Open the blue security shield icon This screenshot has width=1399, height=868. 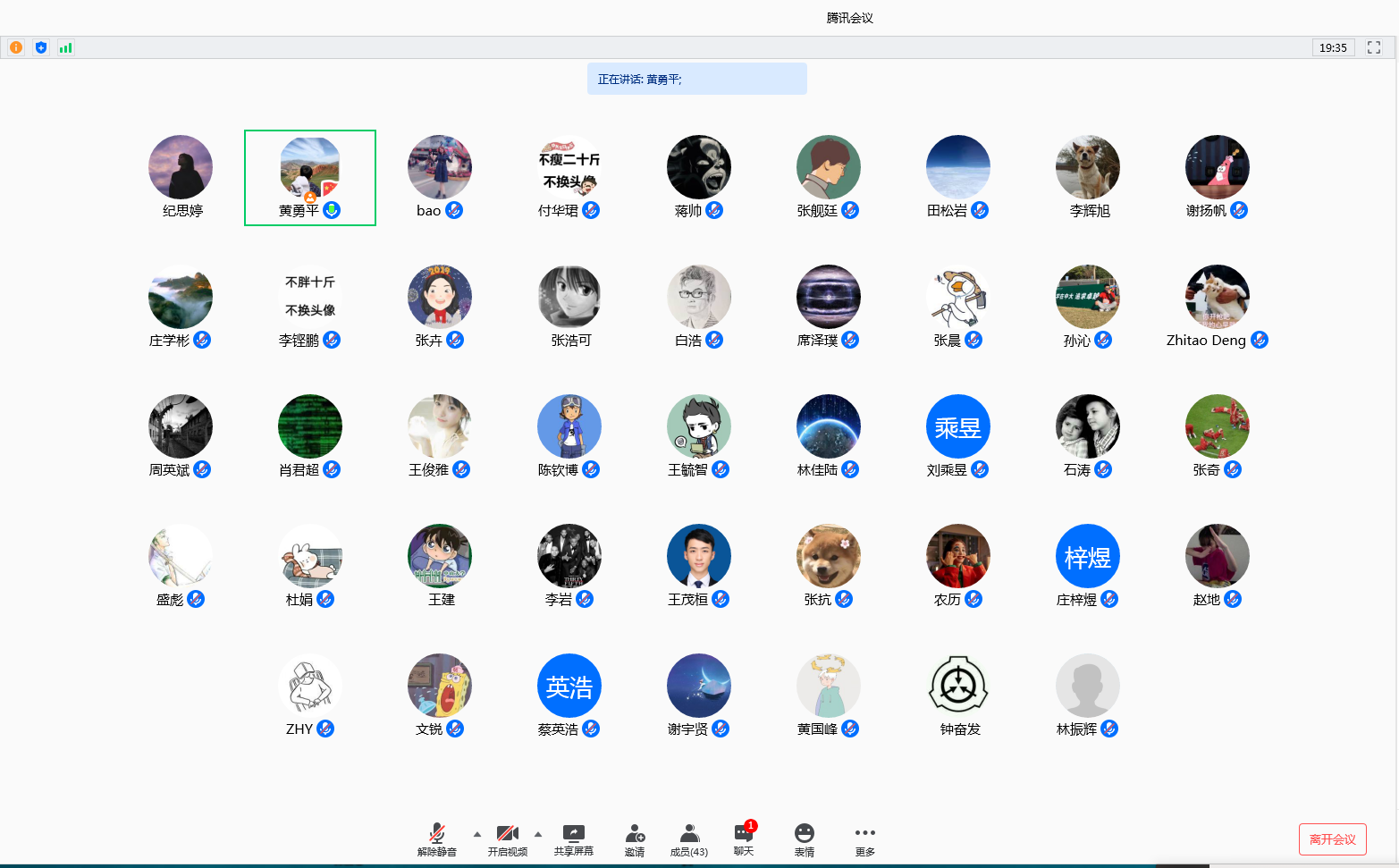pos(41,47)
